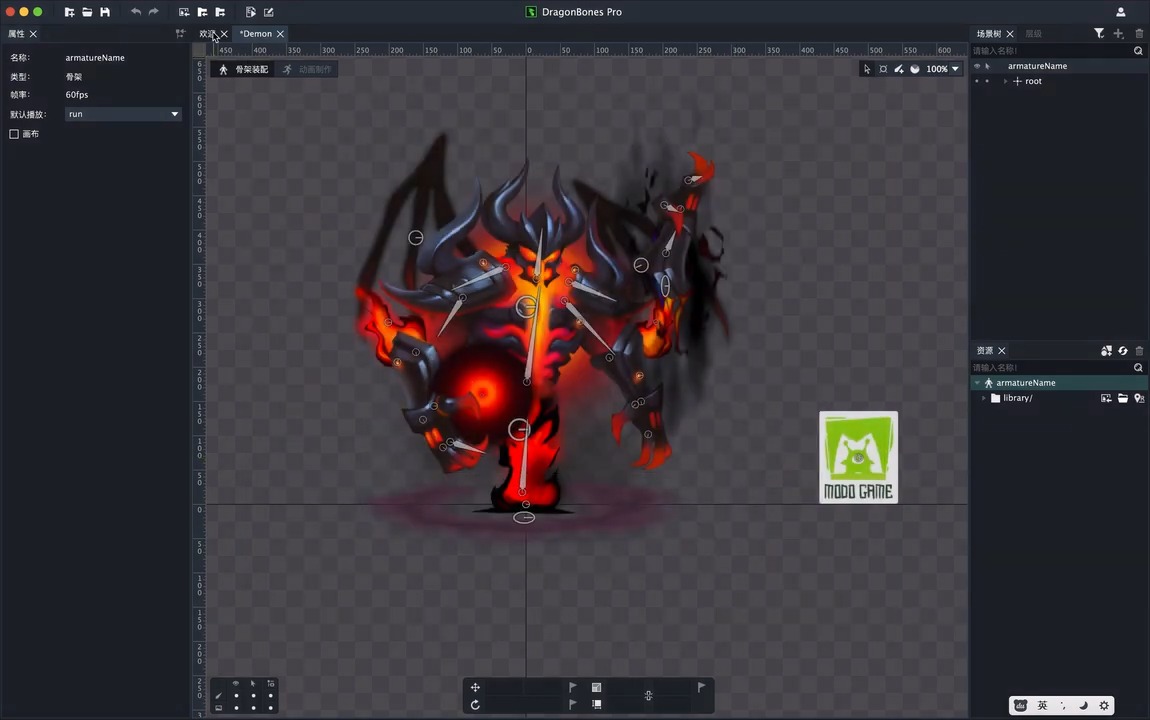
Task: Click the open folder icon on library row
Action: click(x=1123, y=398)
